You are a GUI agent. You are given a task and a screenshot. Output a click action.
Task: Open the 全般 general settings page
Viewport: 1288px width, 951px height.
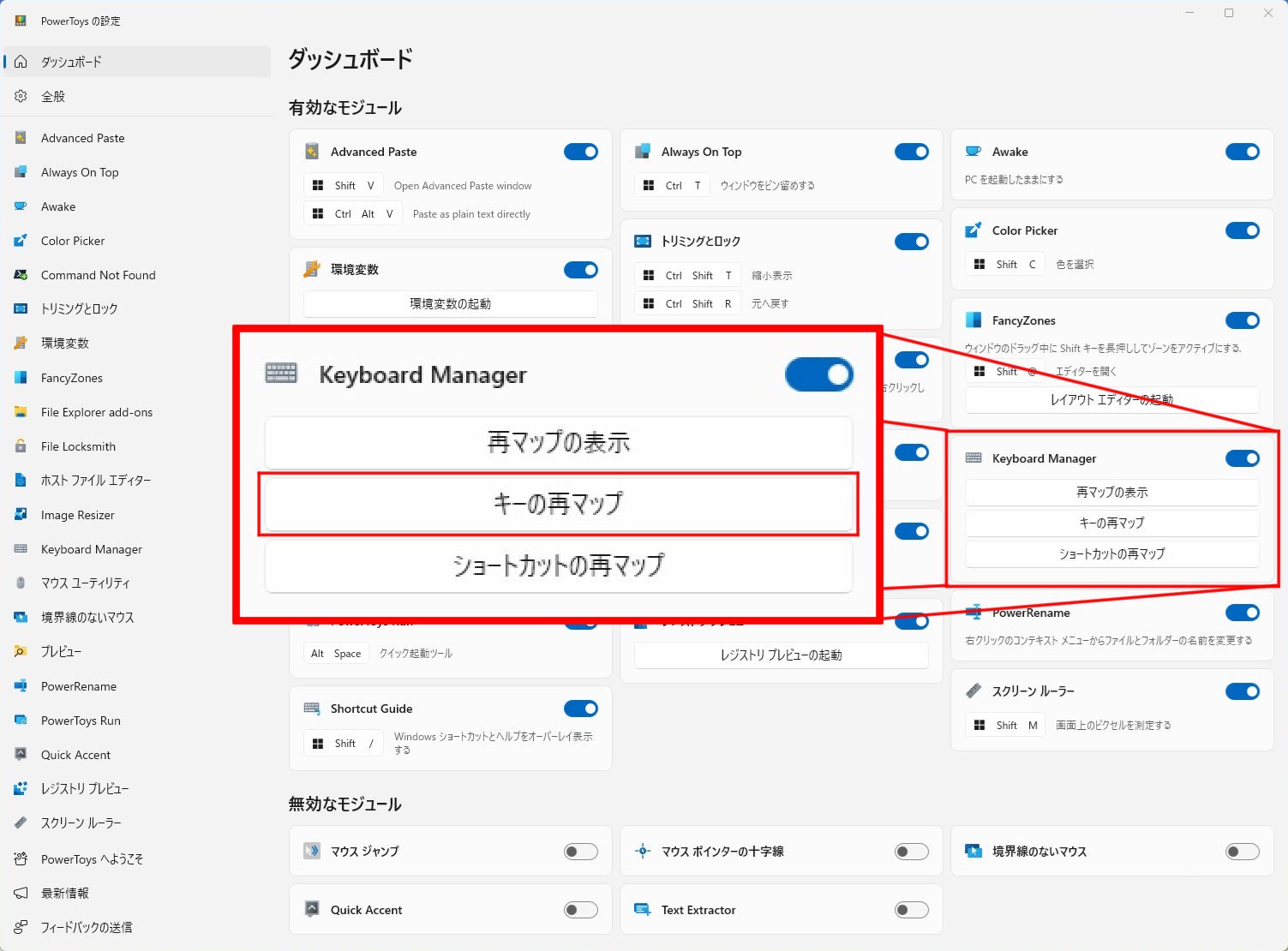pyautogui.click(x=53, y=97)
